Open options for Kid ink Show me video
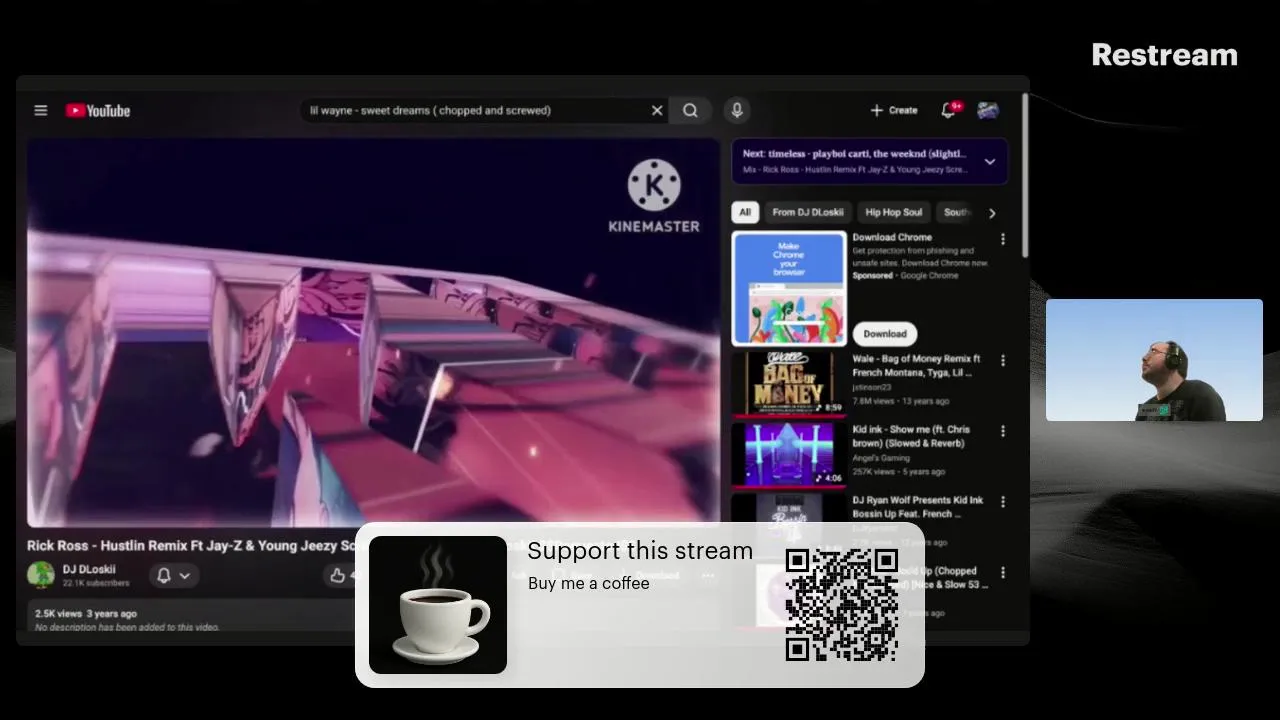 (1003, 431)
